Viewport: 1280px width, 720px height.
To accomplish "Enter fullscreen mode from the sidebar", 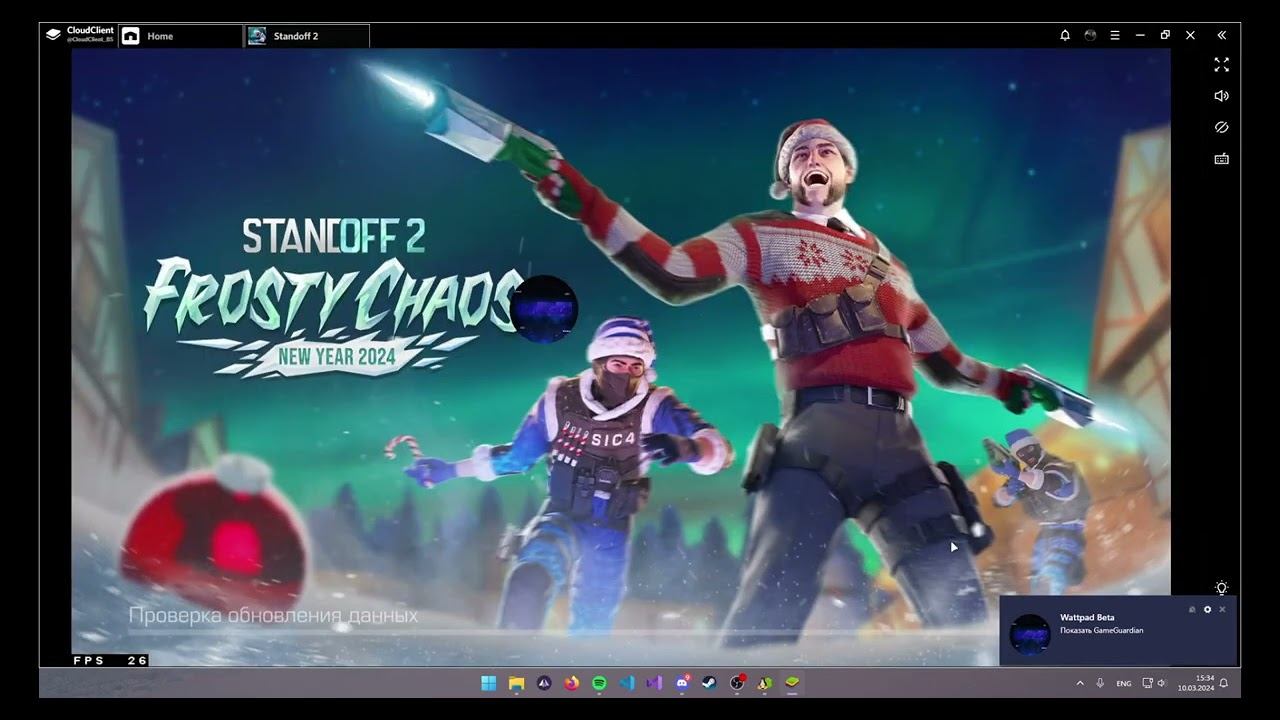I will (1221, 64).
